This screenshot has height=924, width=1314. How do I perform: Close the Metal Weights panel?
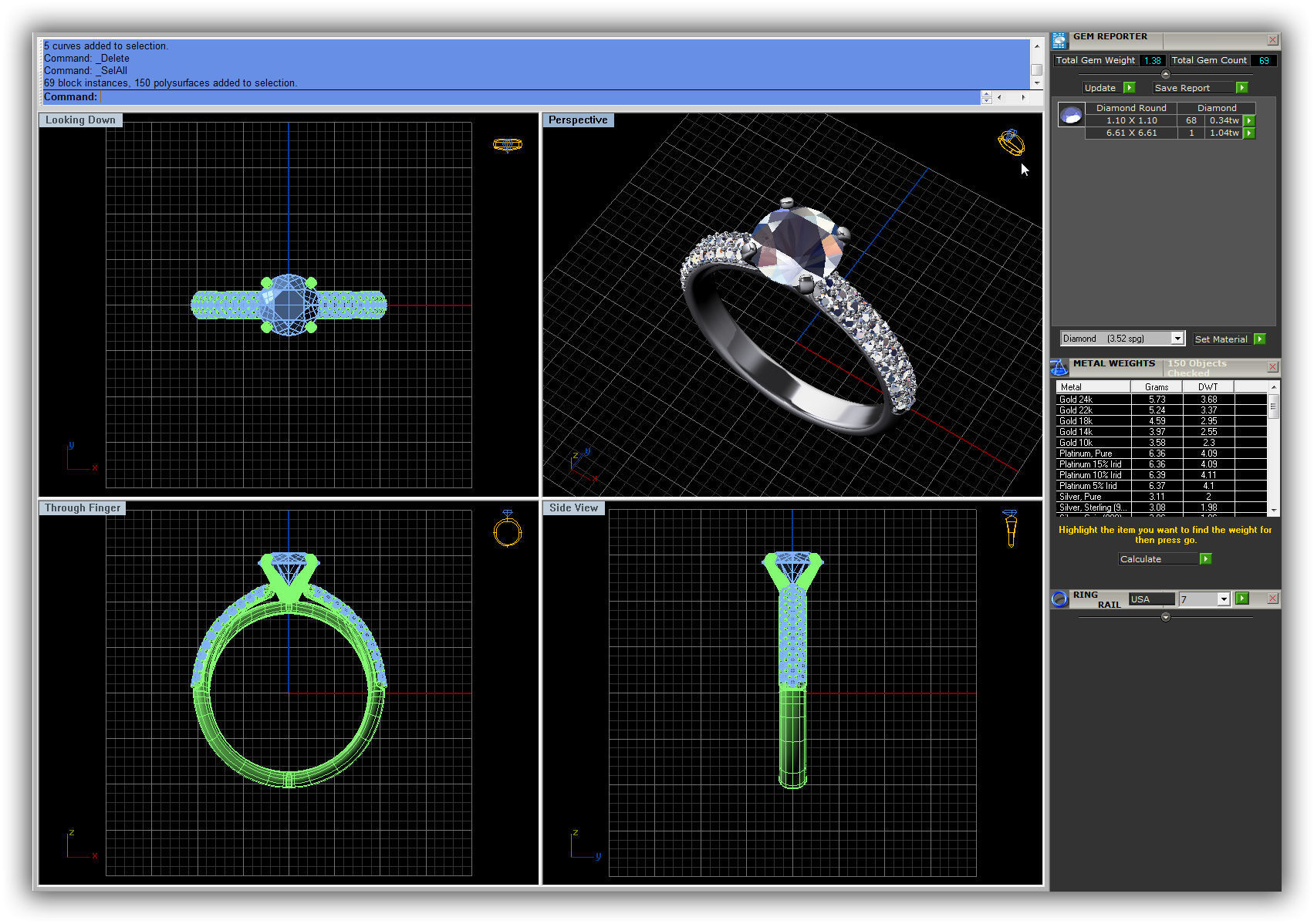tap(1272, 367)
